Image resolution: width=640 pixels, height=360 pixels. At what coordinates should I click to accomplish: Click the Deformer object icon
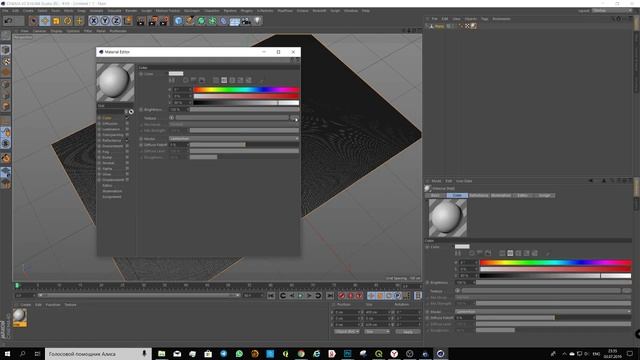click(223, 21)
